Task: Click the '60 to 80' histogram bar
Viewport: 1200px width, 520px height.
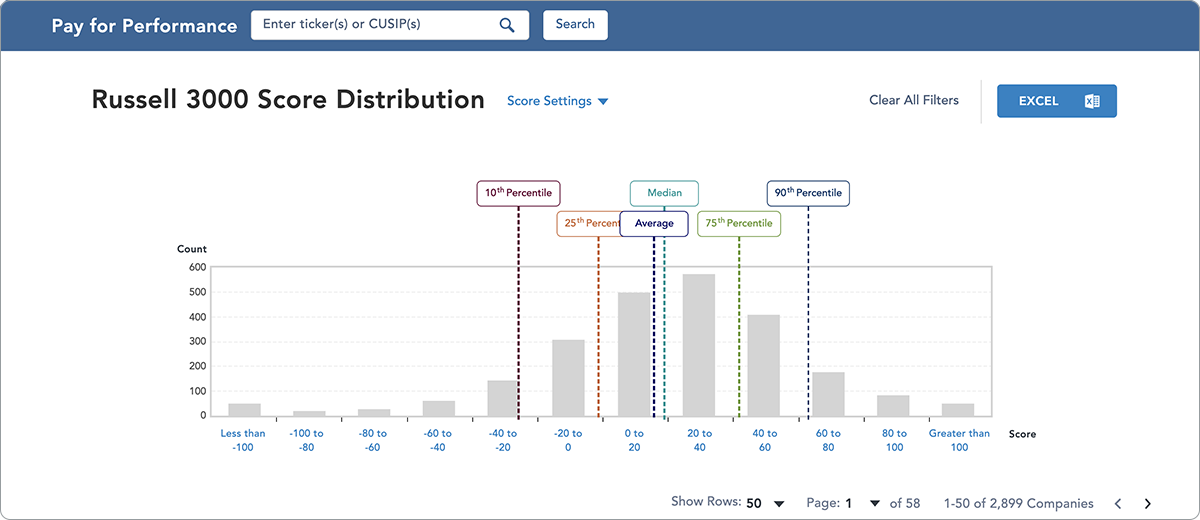Action: click(x=828, y=394)
